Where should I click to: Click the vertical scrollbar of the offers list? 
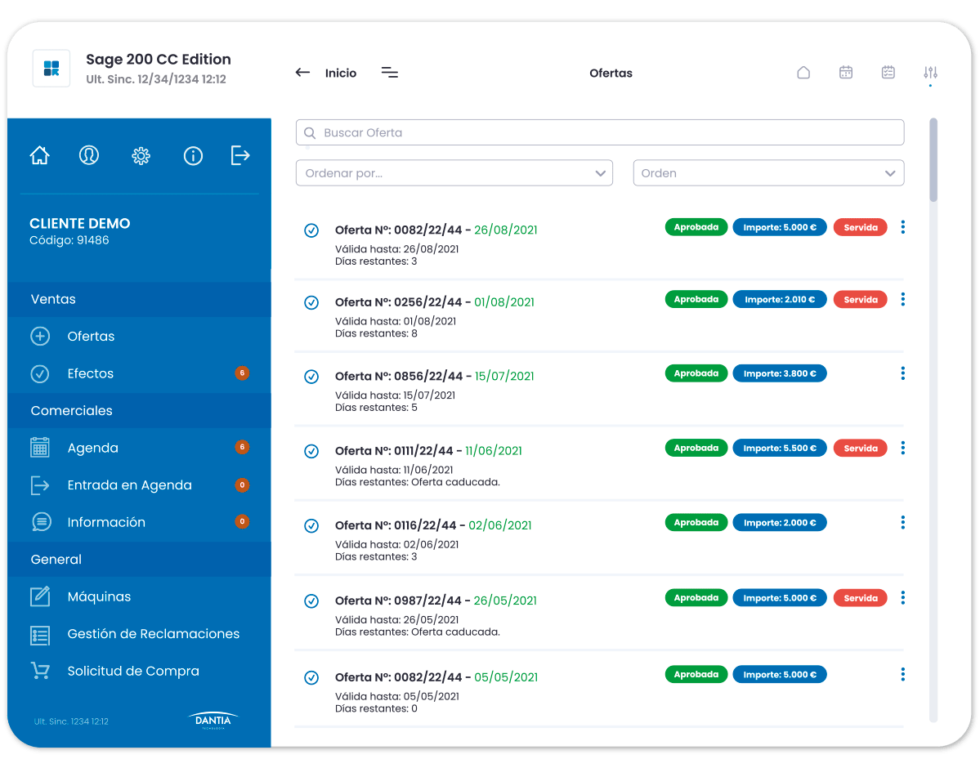pyautogui.click(x=933, y=160)
